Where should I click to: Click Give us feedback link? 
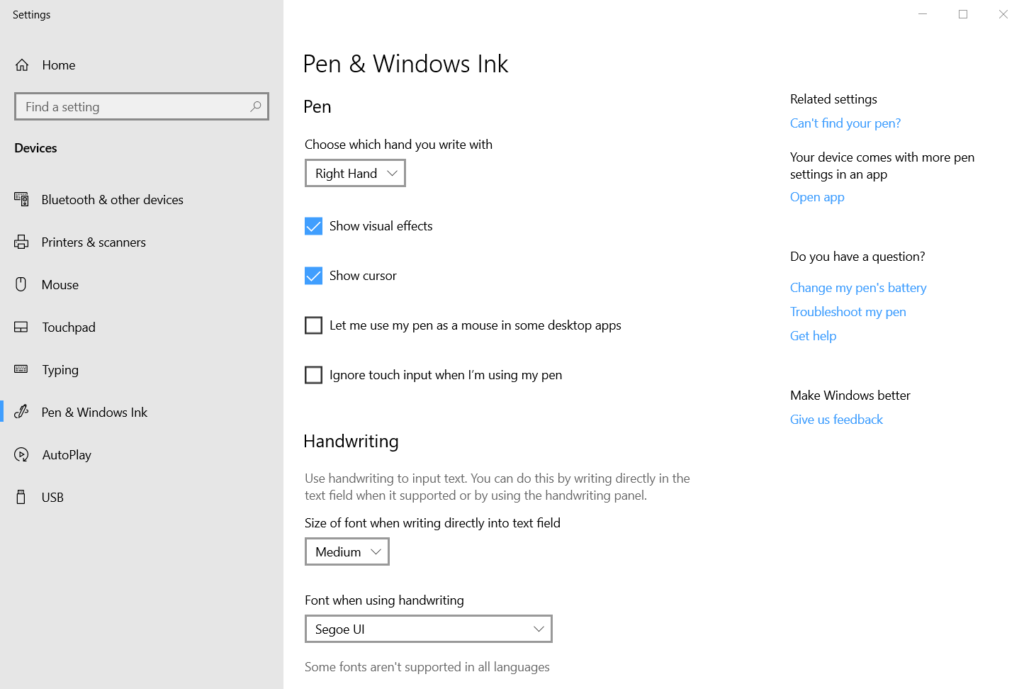[x=836, y=420]
